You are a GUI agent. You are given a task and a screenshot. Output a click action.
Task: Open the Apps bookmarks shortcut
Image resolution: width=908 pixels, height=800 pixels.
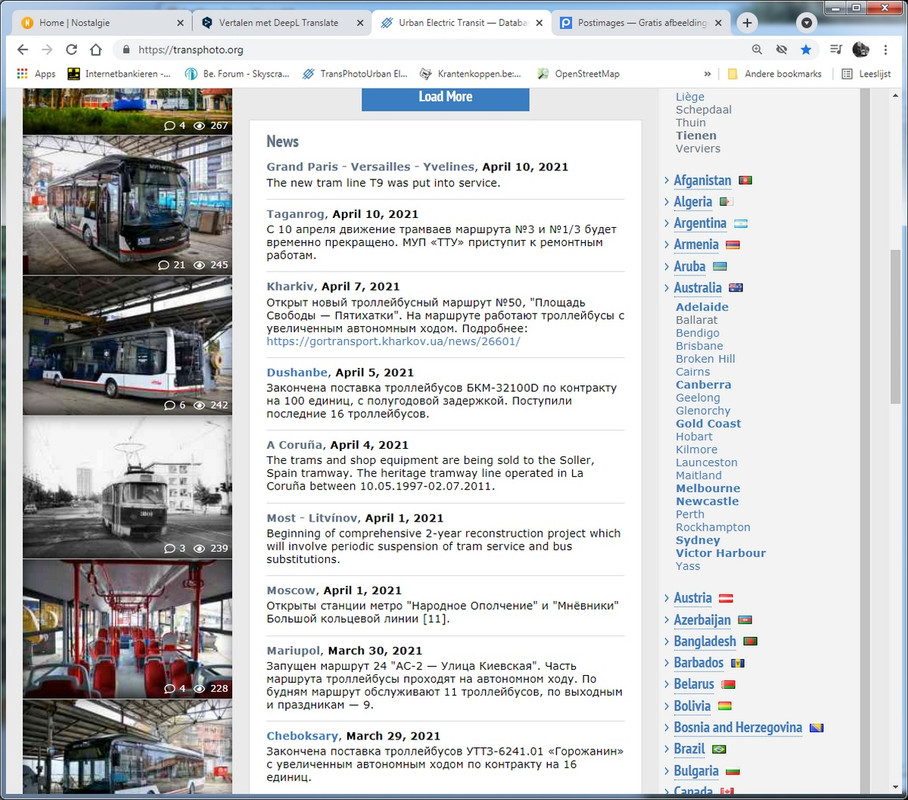click(x=36, y=74)
